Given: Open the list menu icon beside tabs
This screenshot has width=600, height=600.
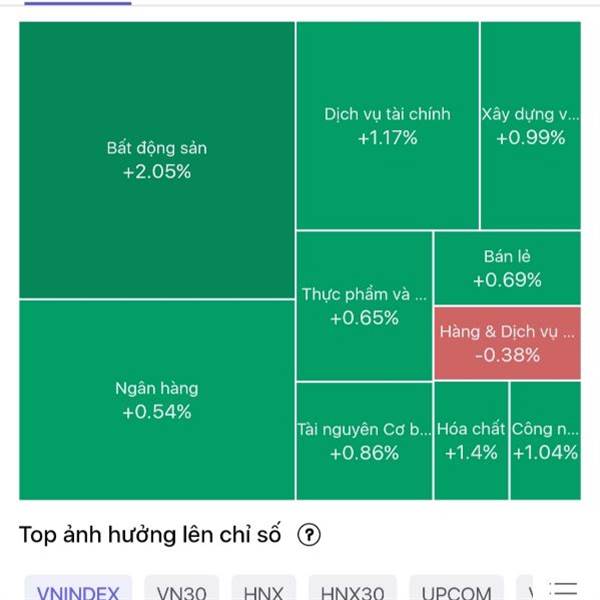Looking at the screenshot, I should 563,591.
